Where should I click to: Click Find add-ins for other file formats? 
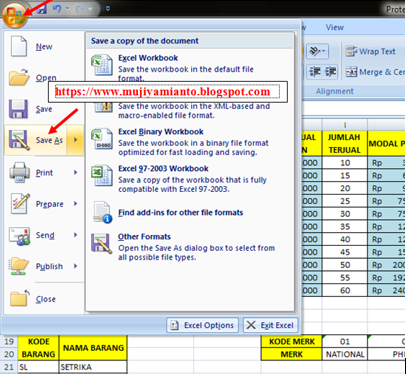coord(190,213)
